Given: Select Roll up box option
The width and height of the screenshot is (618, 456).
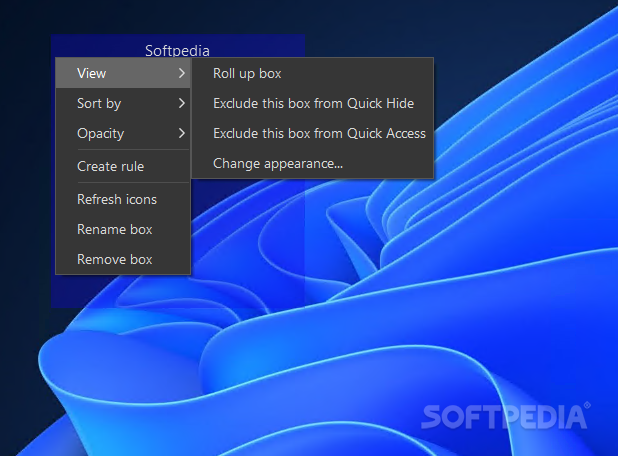Looking at the screenshot, I should [313, 73].
